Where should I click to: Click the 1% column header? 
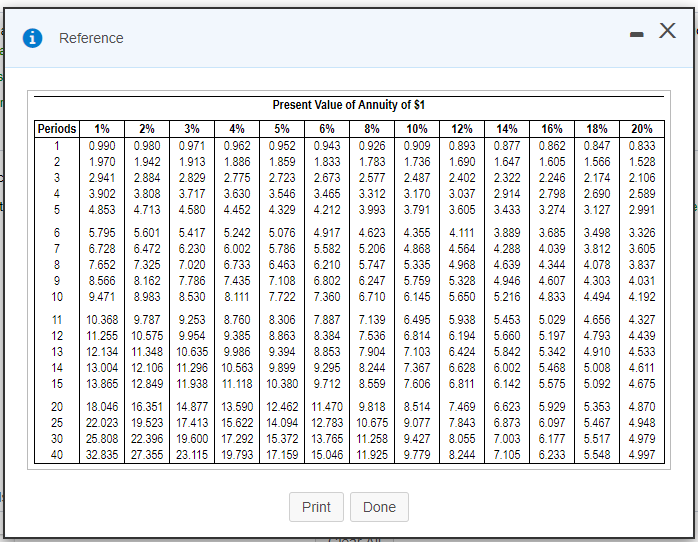click(x=102, y=129)
